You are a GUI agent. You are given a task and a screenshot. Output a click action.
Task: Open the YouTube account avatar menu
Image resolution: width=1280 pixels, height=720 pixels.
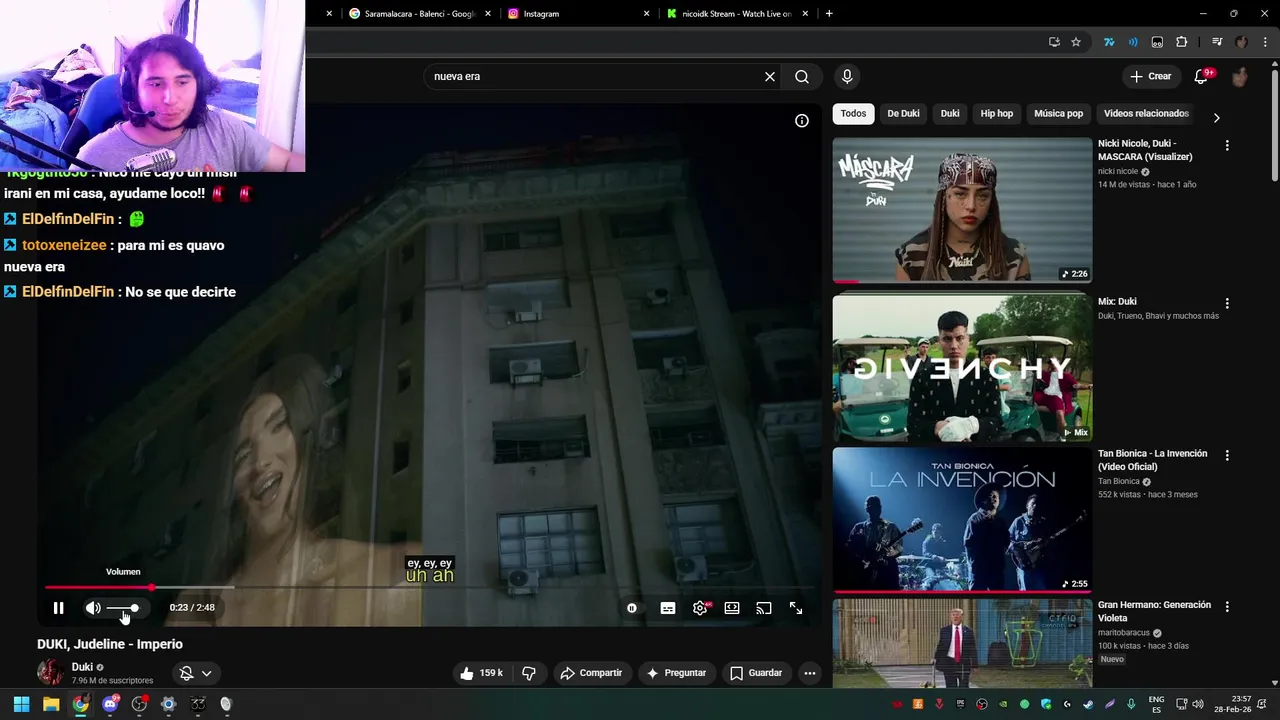pyautogui.click(x=1240, y=77)
